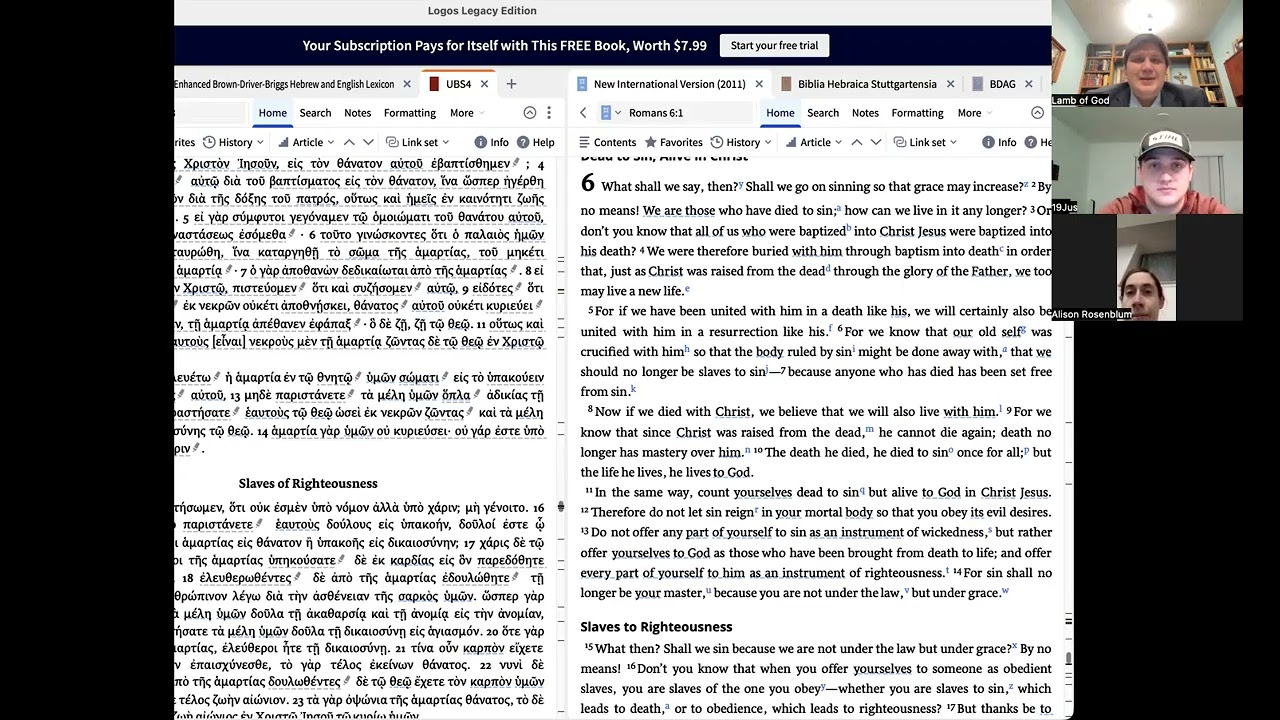Expand the Article dropdown in UBS4 panel
This screenshot has height=720, width=1280.
330,142
